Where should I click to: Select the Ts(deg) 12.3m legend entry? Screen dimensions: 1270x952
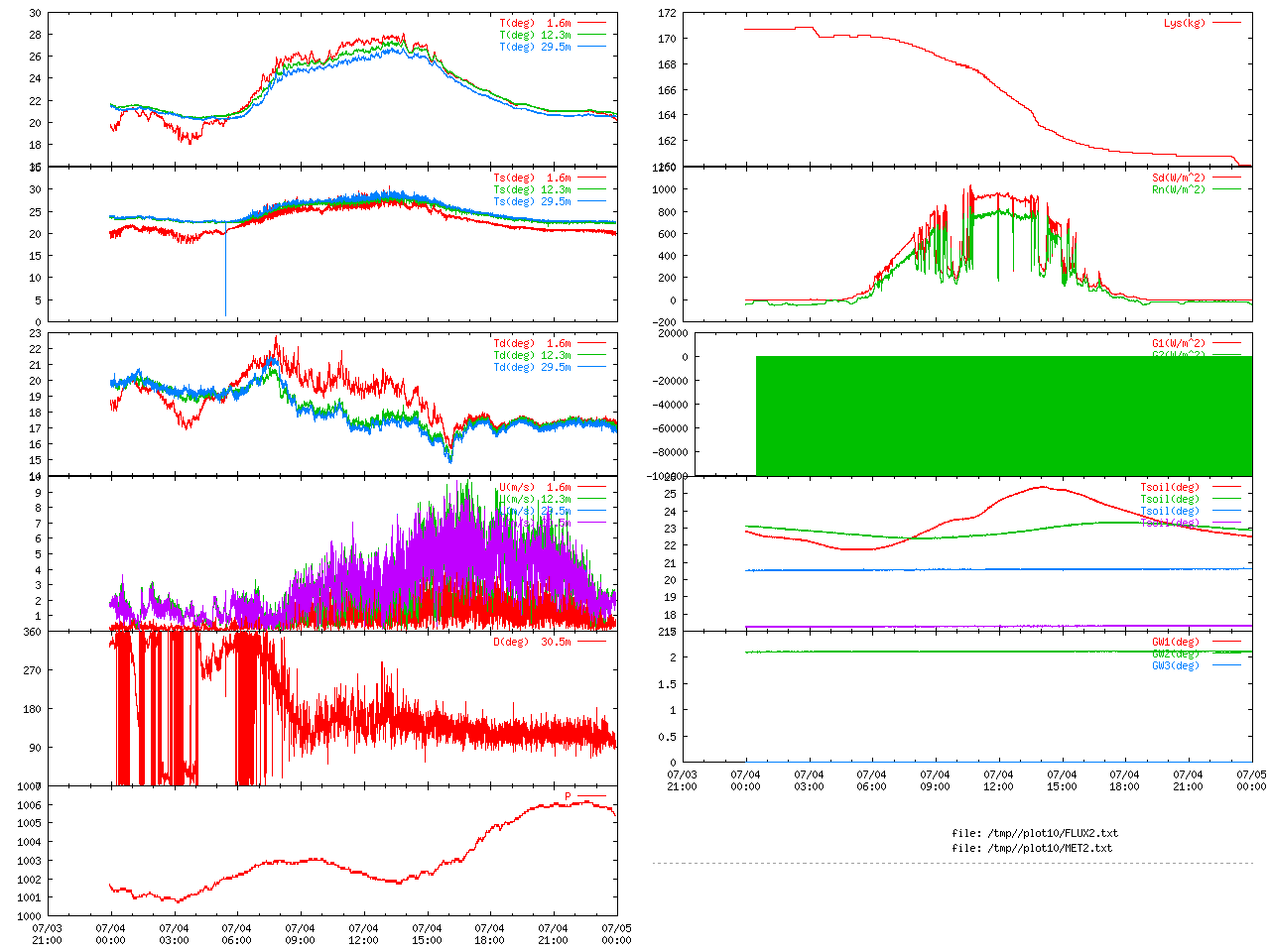tap(533, 190)
